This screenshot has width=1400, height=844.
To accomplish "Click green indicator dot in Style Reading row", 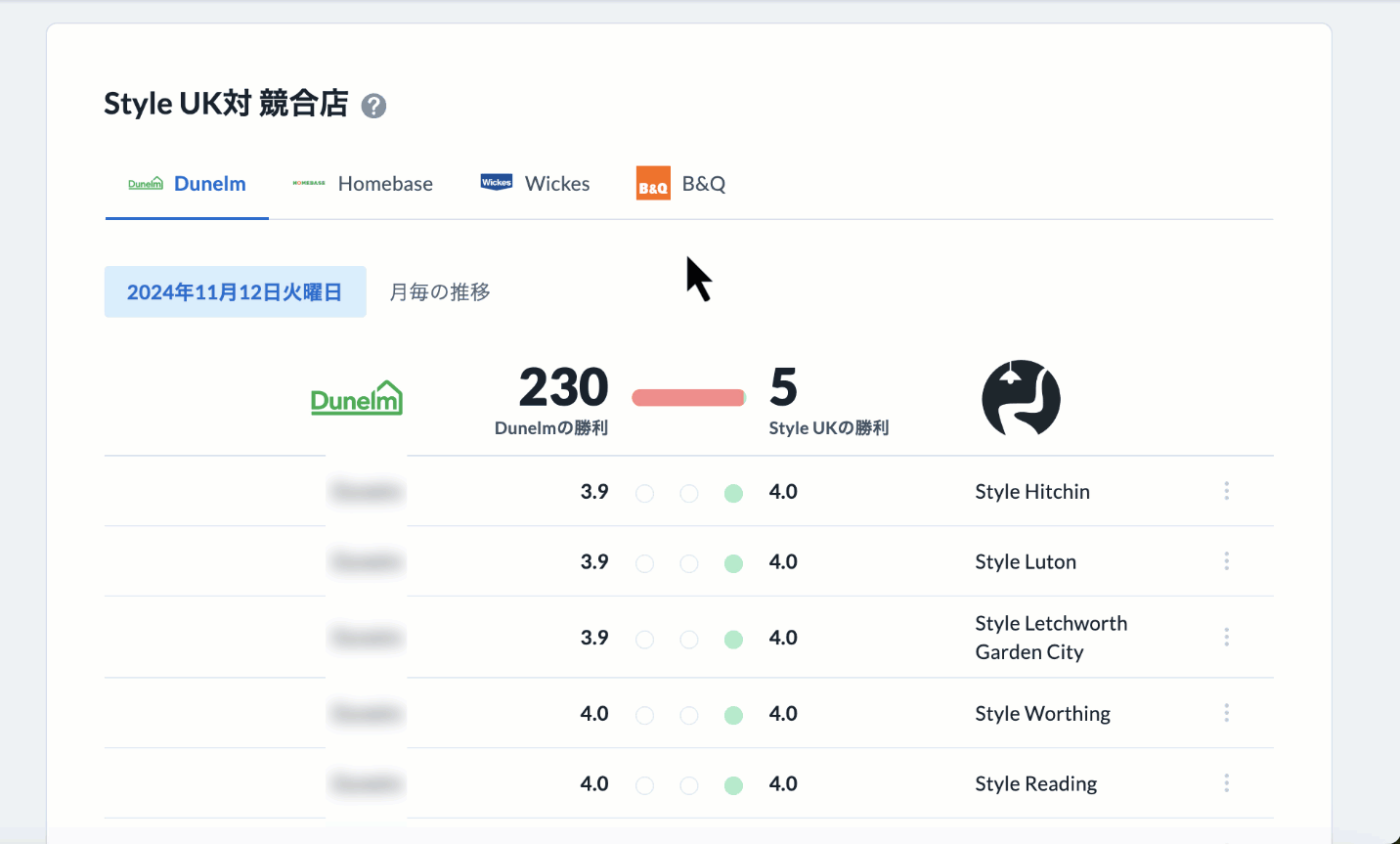I will [x=733, y=785].
